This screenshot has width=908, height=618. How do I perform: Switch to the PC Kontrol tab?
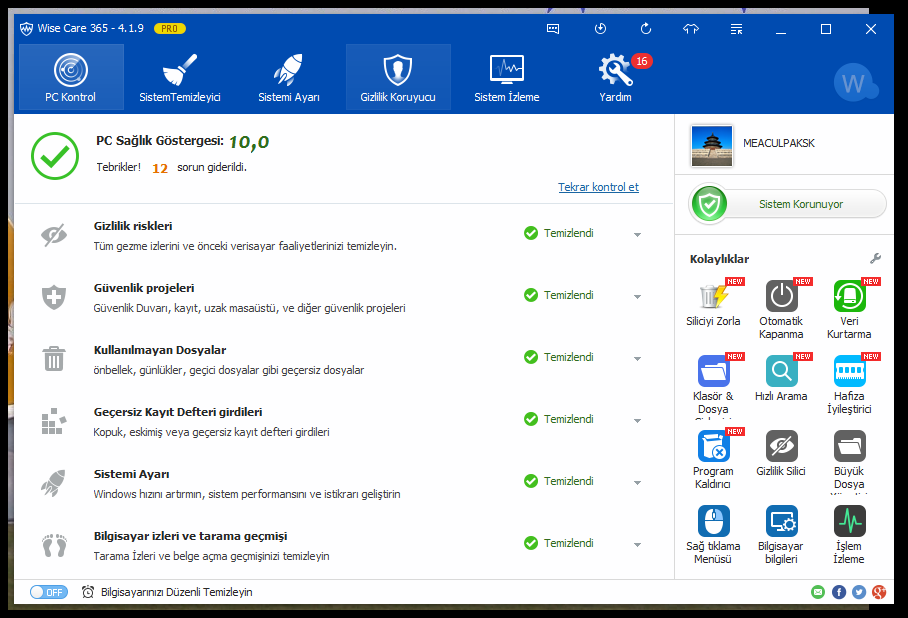71,77
